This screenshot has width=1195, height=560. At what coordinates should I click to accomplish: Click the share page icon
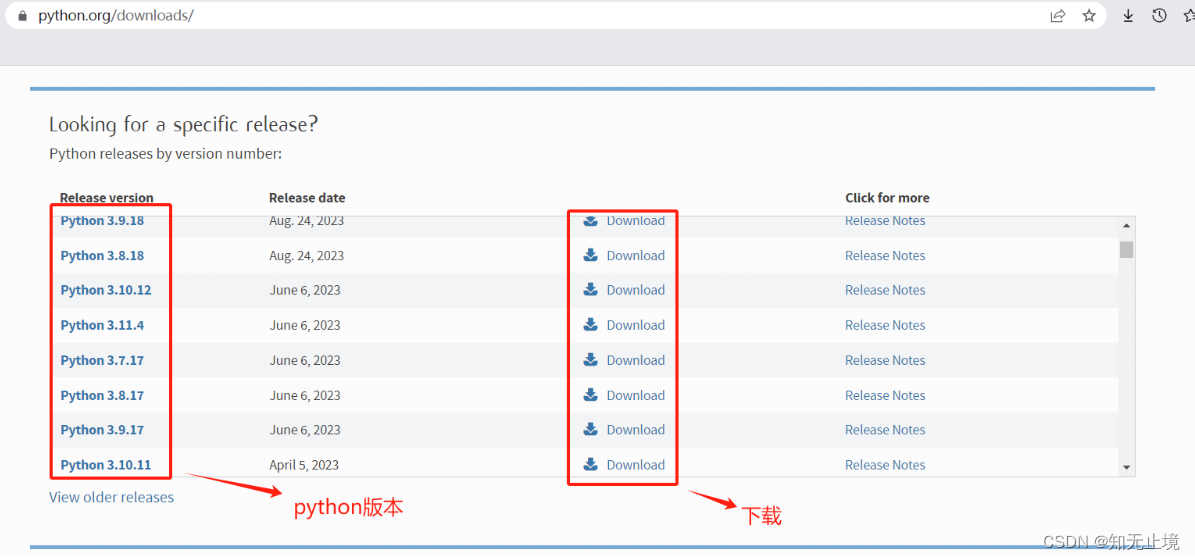[x=1058, y=15]
